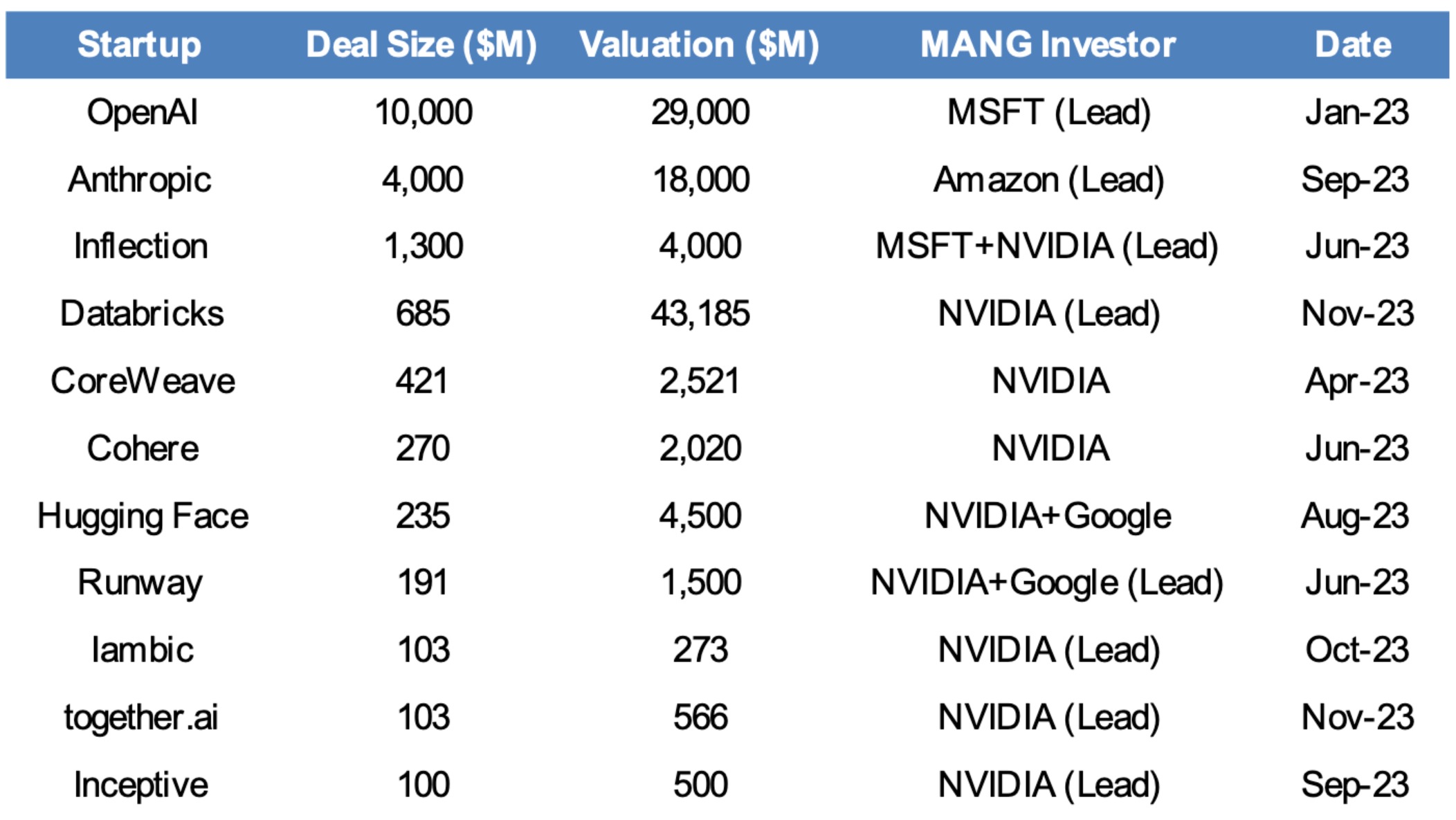This screenshot has width=1456, height=820.
Task: Select the Iambic startup cell
Action: [143, 650]
